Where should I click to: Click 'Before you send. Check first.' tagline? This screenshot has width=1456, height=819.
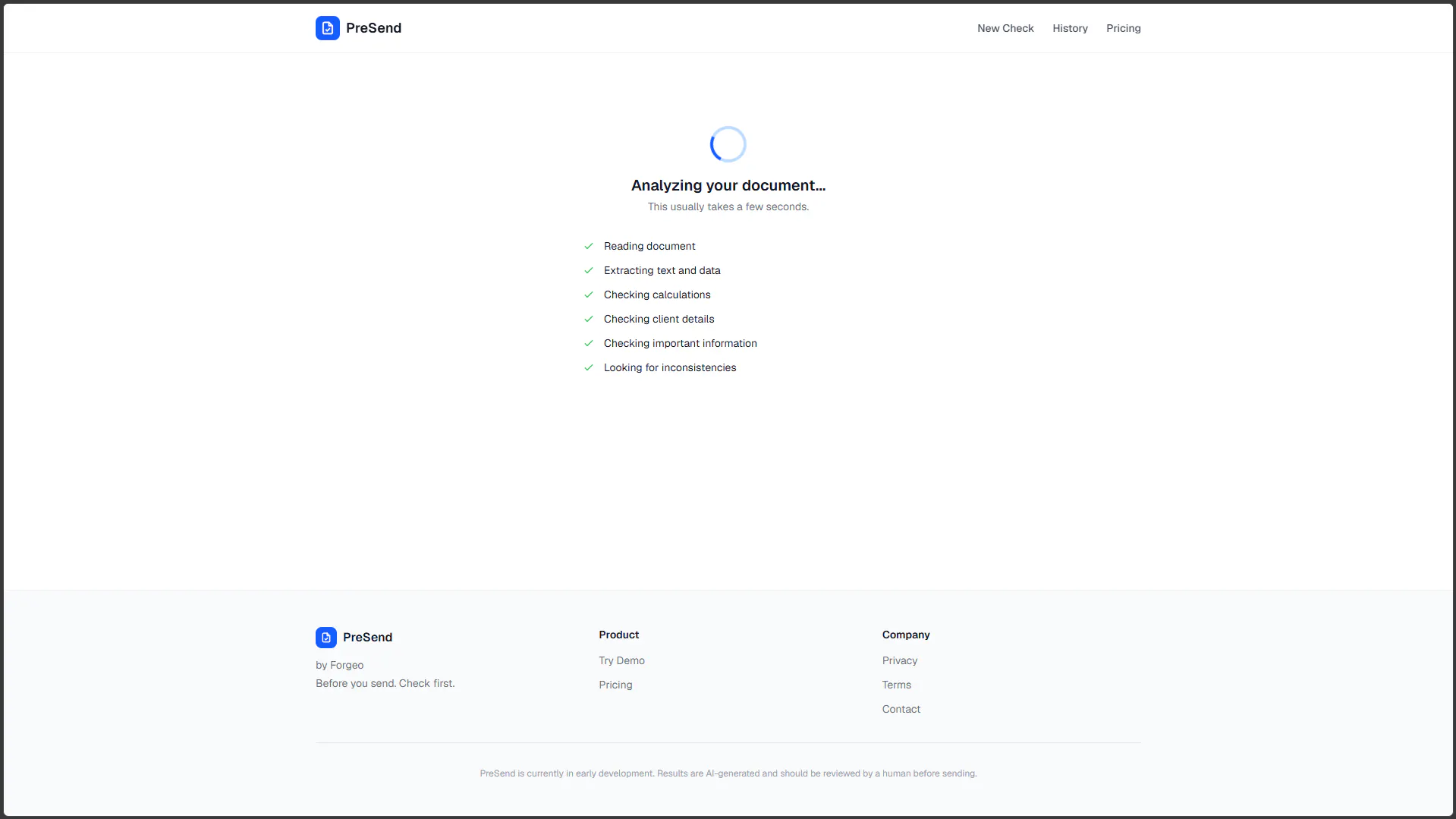click(x=385, y=683)
